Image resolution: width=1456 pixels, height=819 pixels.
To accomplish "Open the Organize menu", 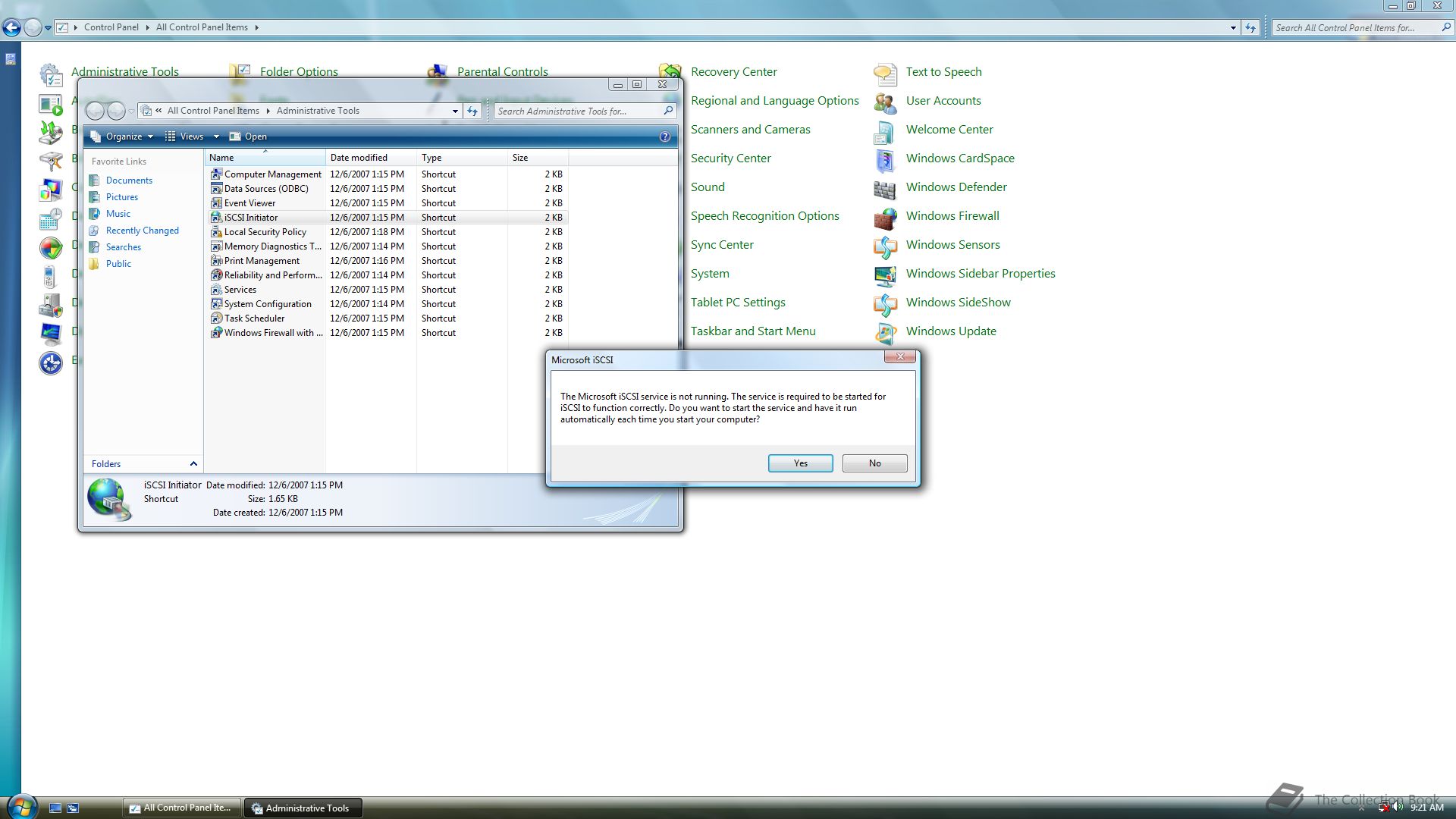I will [x=122, y=136].
